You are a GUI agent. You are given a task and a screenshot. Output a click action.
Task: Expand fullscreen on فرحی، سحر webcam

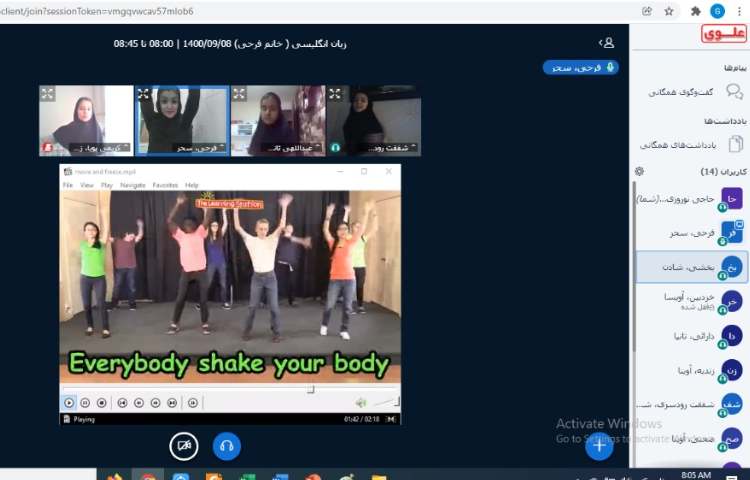point(143,94)
